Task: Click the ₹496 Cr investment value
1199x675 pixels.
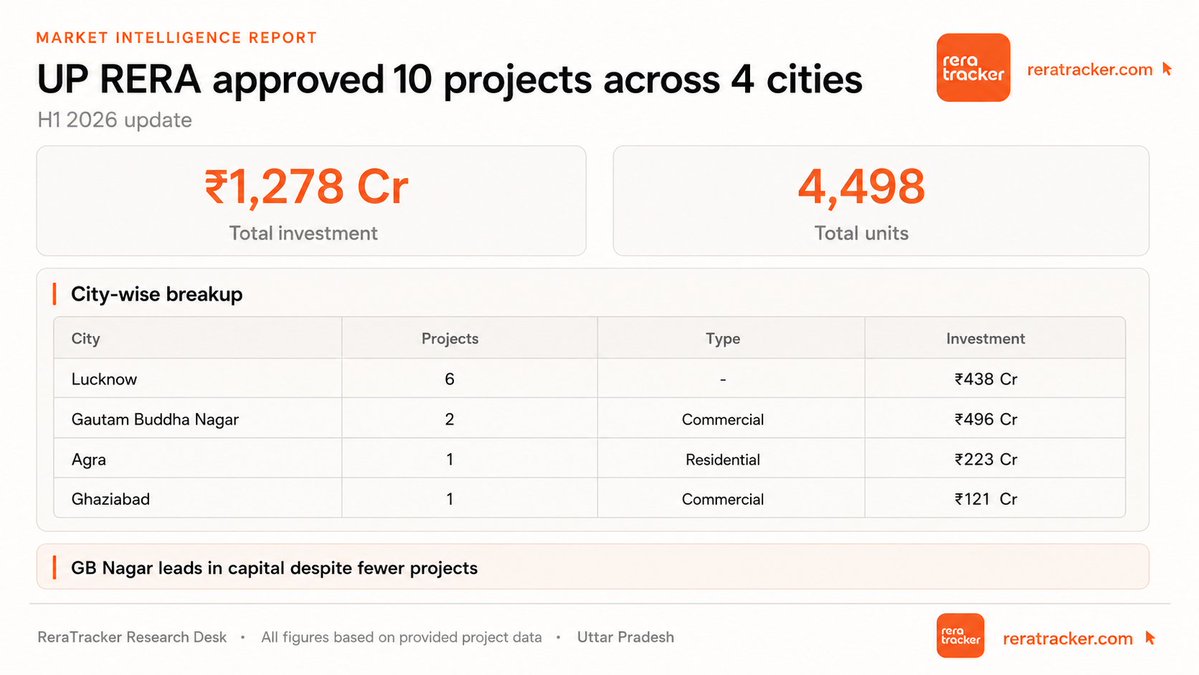Action: tap(986, 420)
